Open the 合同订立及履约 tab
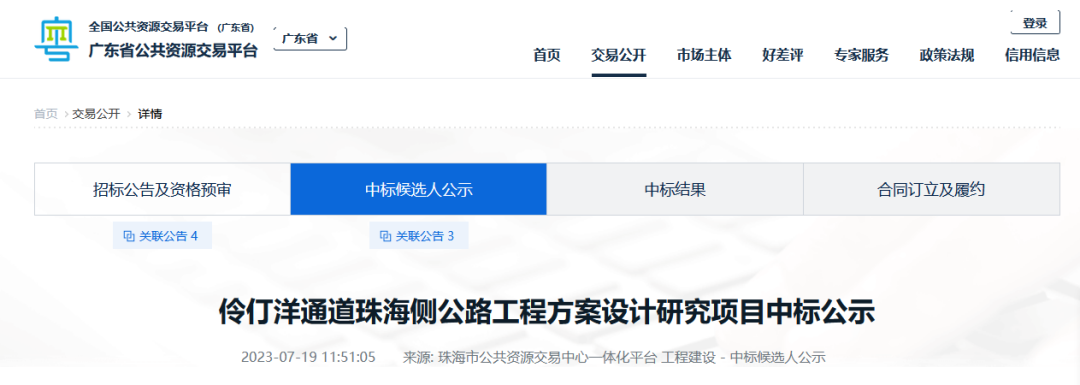Image resolution: width=1080 pixels, height=385 pixels. click(x=931, y=189)
